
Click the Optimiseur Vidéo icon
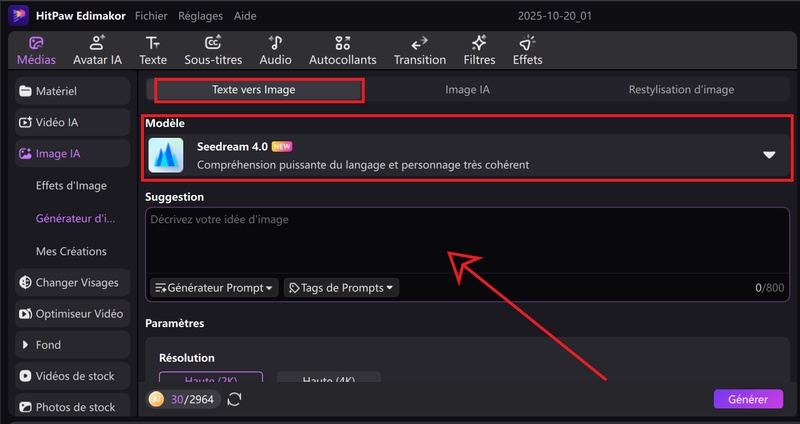(x=25, y=314)
